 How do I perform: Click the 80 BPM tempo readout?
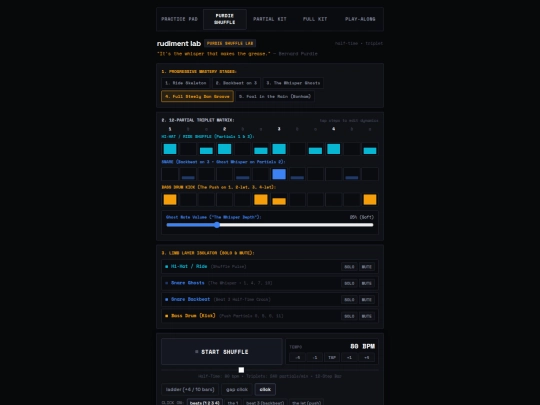pyautogui.click(x=362, y=346)
